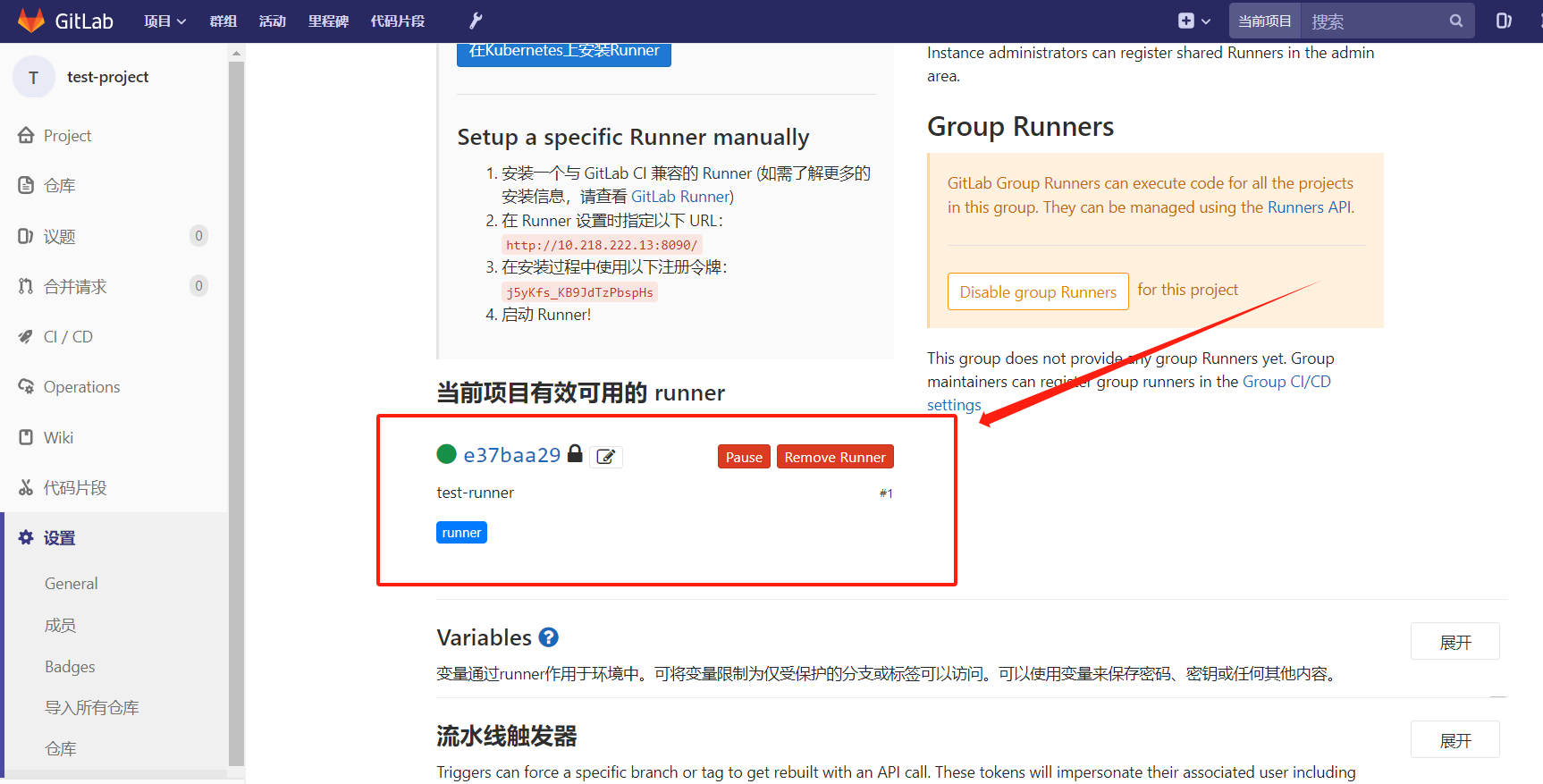This screenshot has width=1543, height=784.
Task: Pause the test-runner
Action: click(744, 457)
